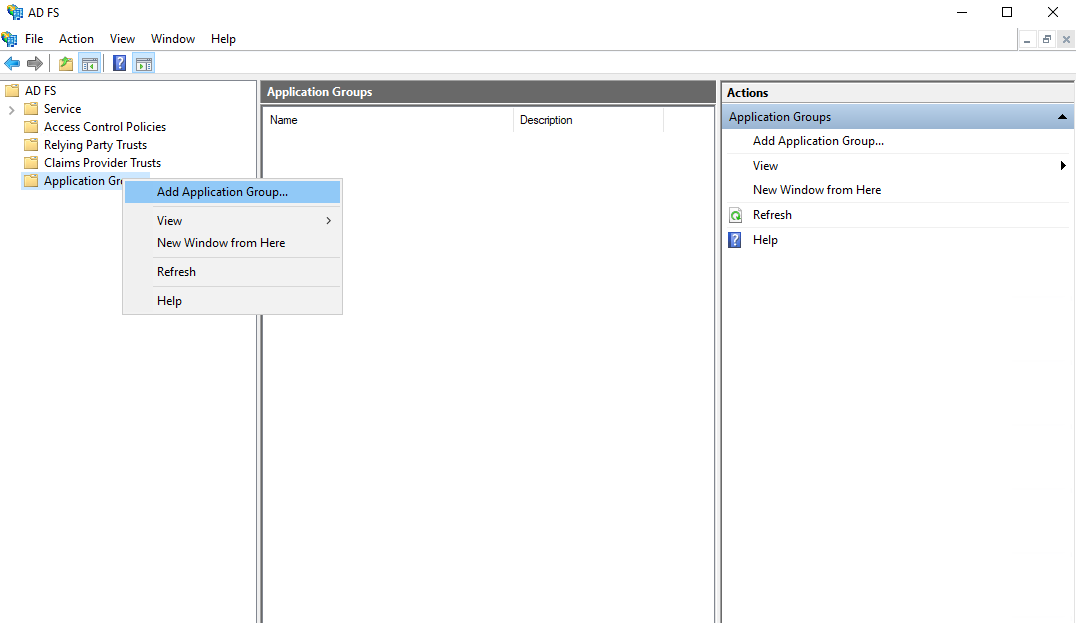Select Claims Provider Trusts in the tree

tap(102, 163)
